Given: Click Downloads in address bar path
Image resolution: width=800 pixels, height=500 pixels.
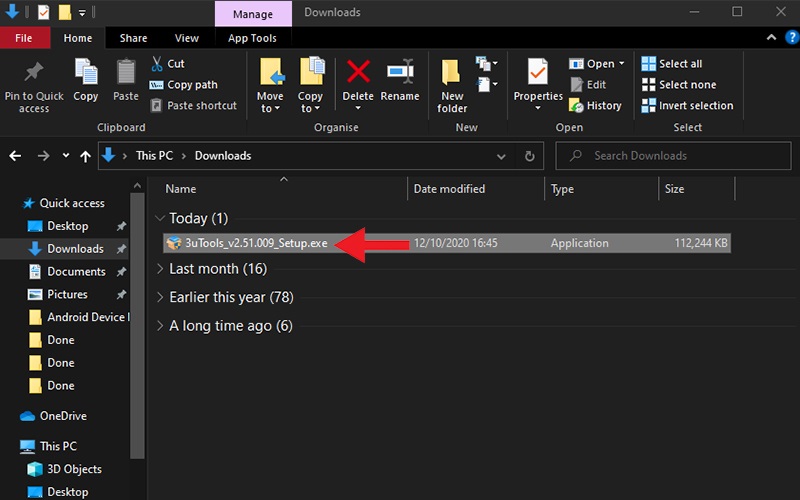Looking at the screenshot, I should (223, 156).
